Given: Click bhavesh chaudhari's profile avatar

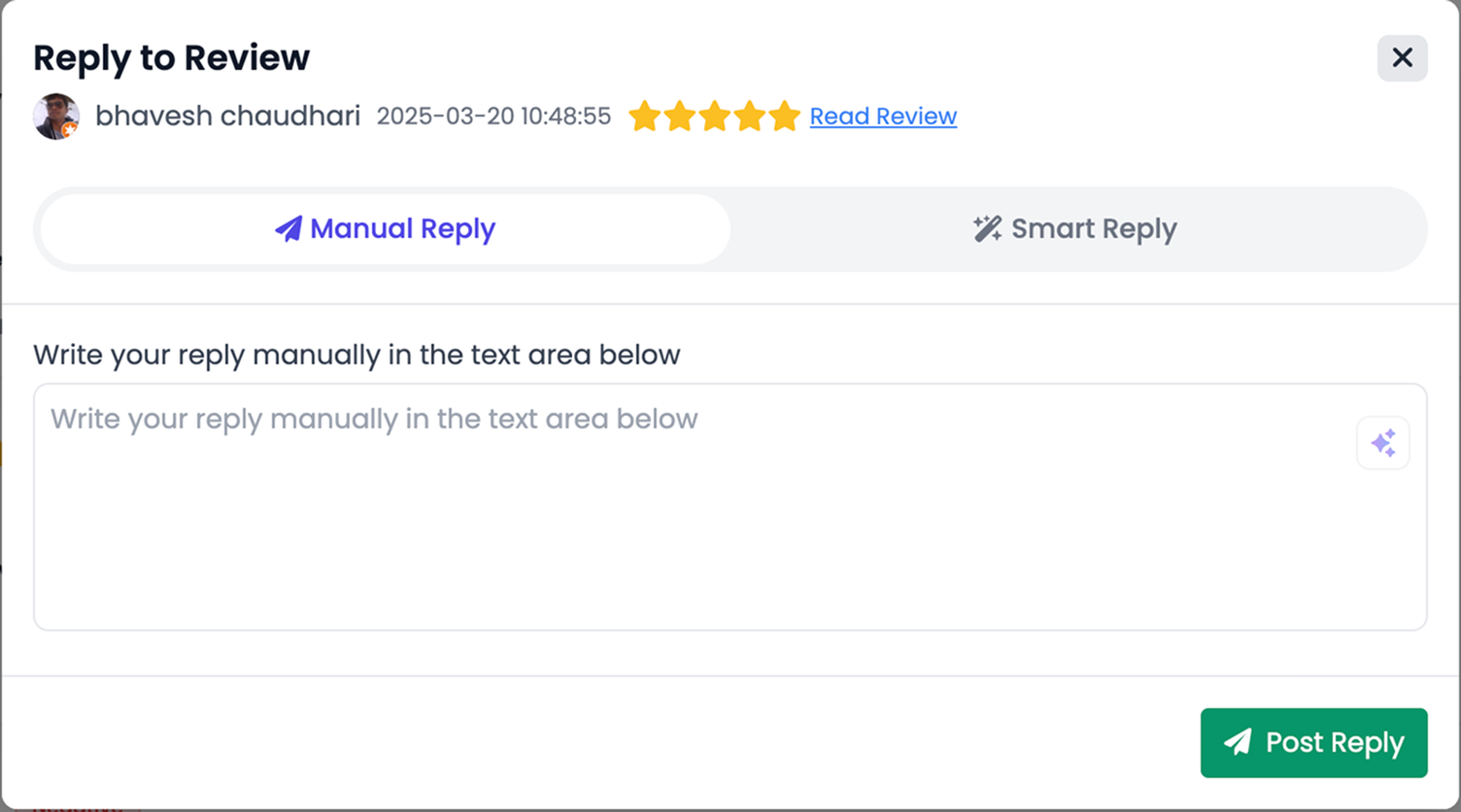Looking at the screenshot, I should 56,117.
